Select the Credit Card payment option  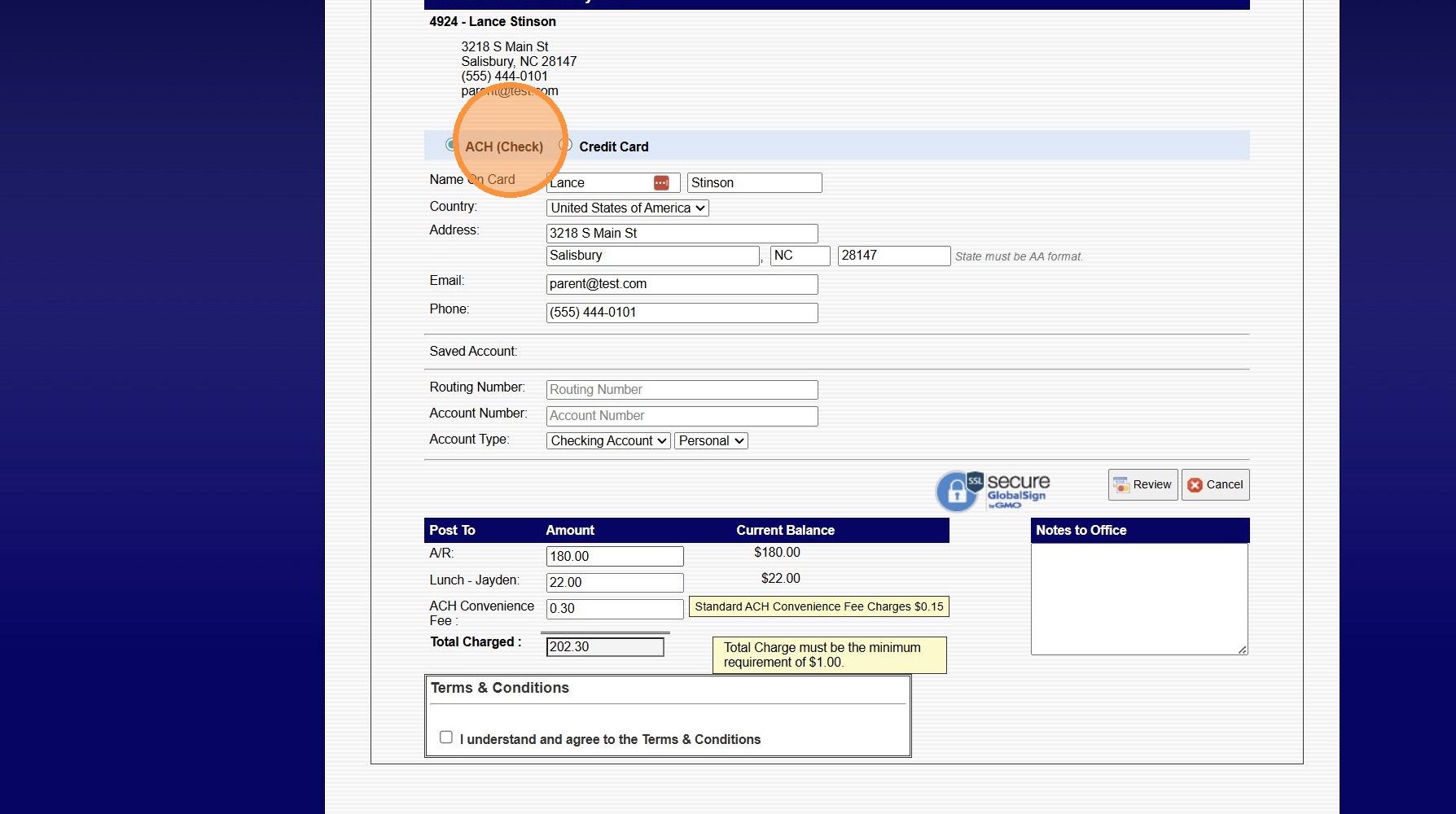pos(565,145)
